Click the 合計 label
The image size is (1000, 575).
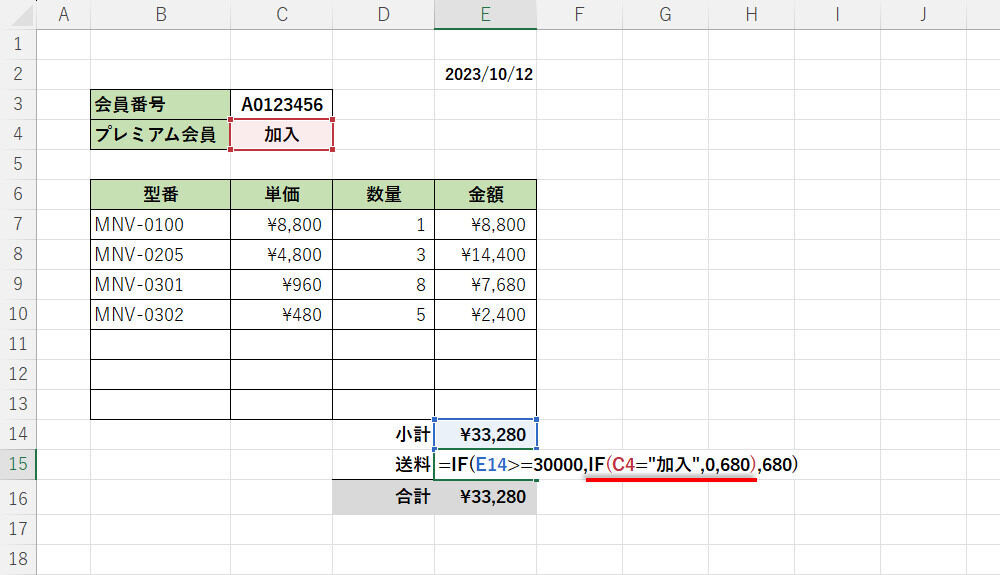coord(413,497)
